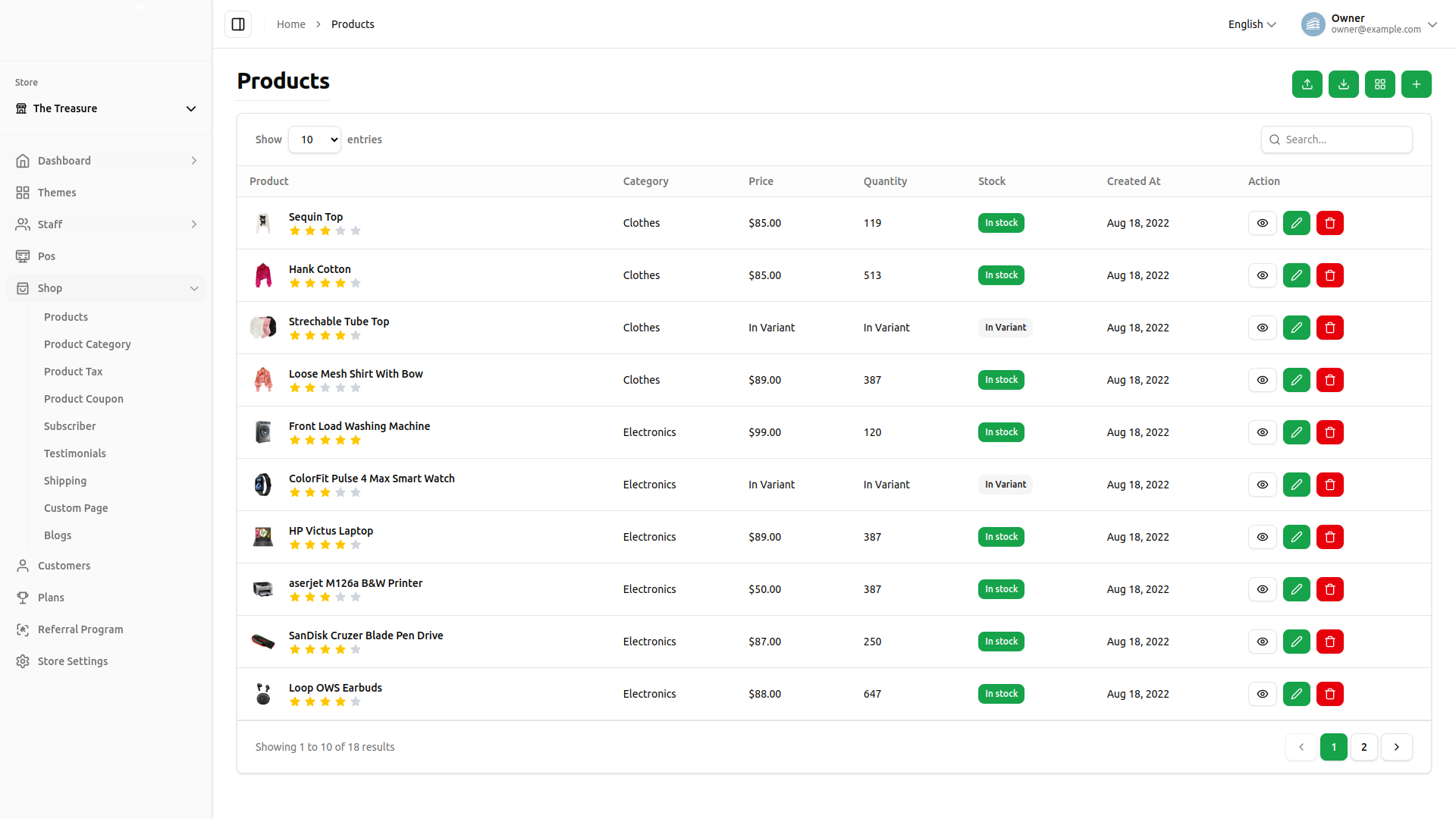Click the Home breadcrumb link
This screenshot has width=1456, height=819.
[x=290, y=24]
